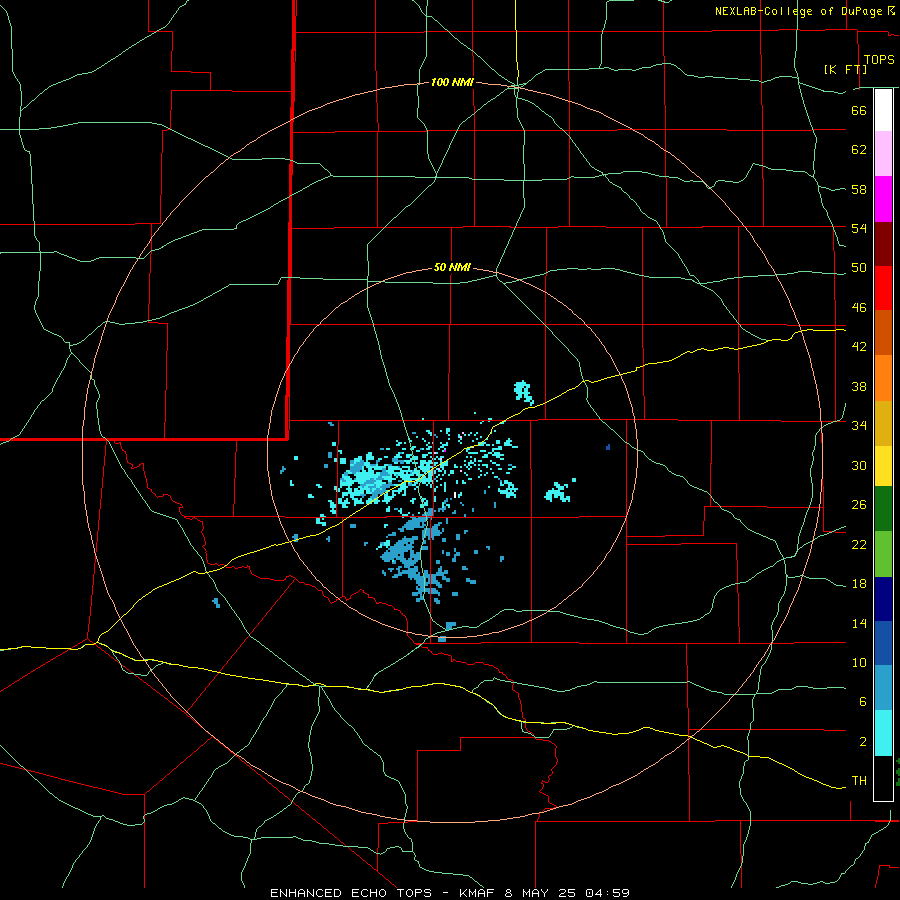The height and width of the screenshot is (900, 900).
Task: Click the legend value '58'
Action: 859,189
